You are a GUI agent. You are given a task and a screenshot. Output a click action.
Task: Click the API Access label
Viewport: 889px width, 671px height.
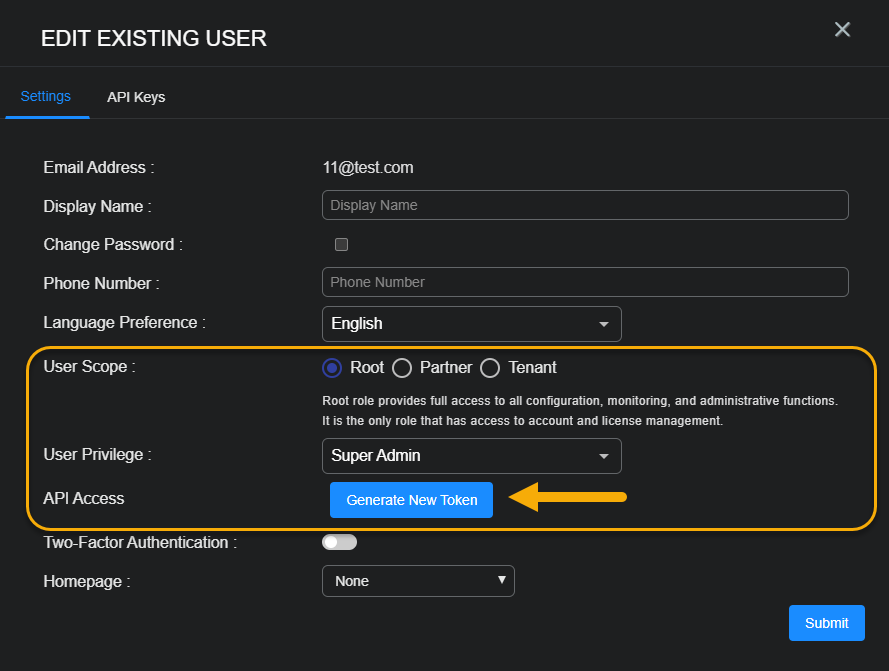point(84,498)
